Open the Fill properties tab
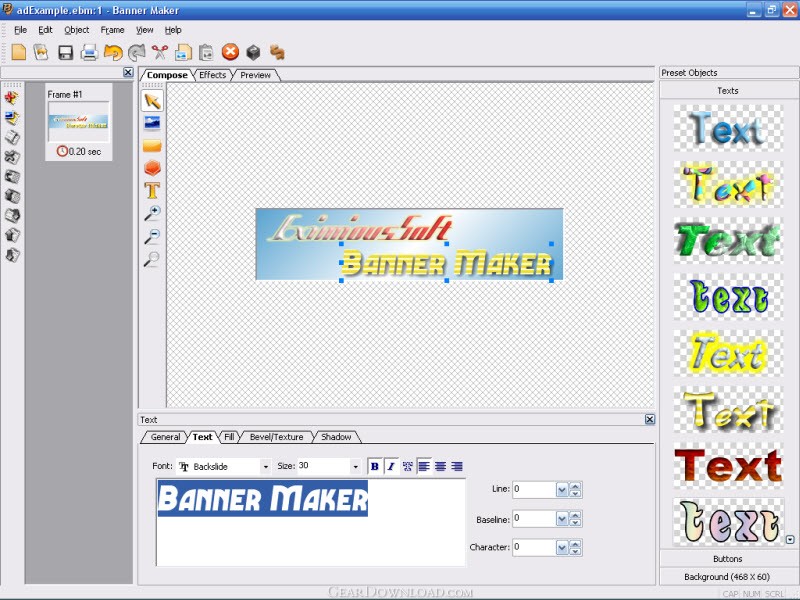The height and width of the screenshot is (600, 800). 229,437
